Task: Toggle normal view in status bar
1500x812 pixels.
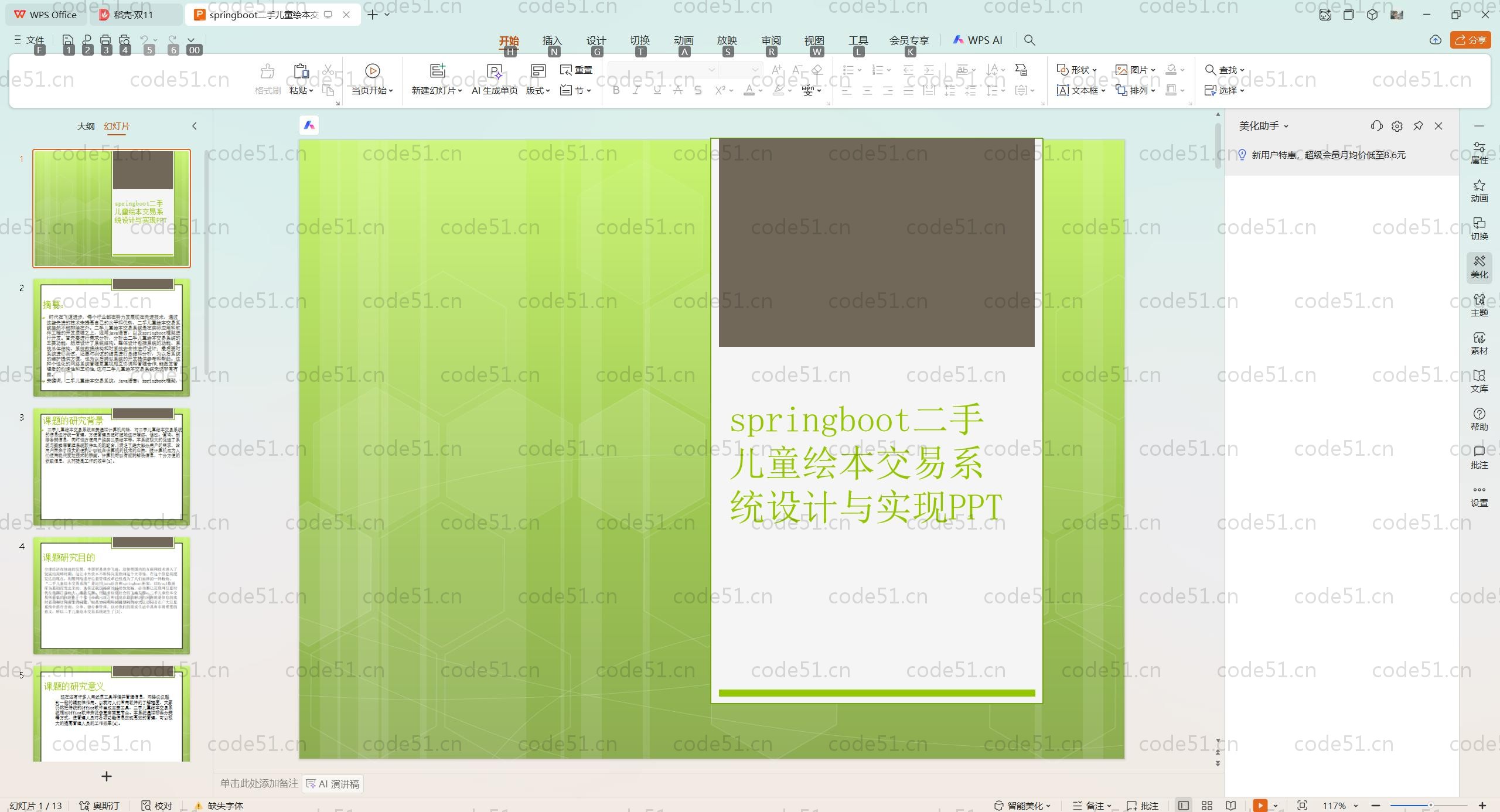Action: [1184, 806]
